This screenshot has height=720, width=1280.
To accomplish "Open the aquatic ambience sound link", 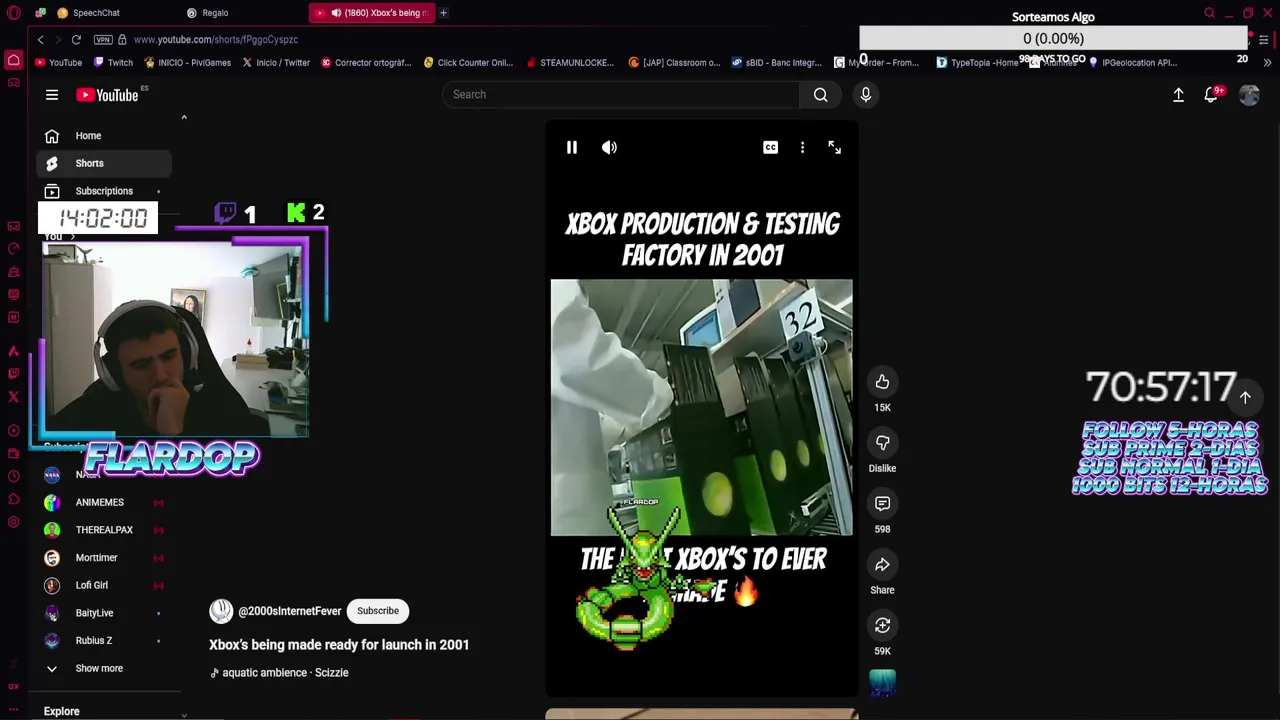I will point(285,673).
